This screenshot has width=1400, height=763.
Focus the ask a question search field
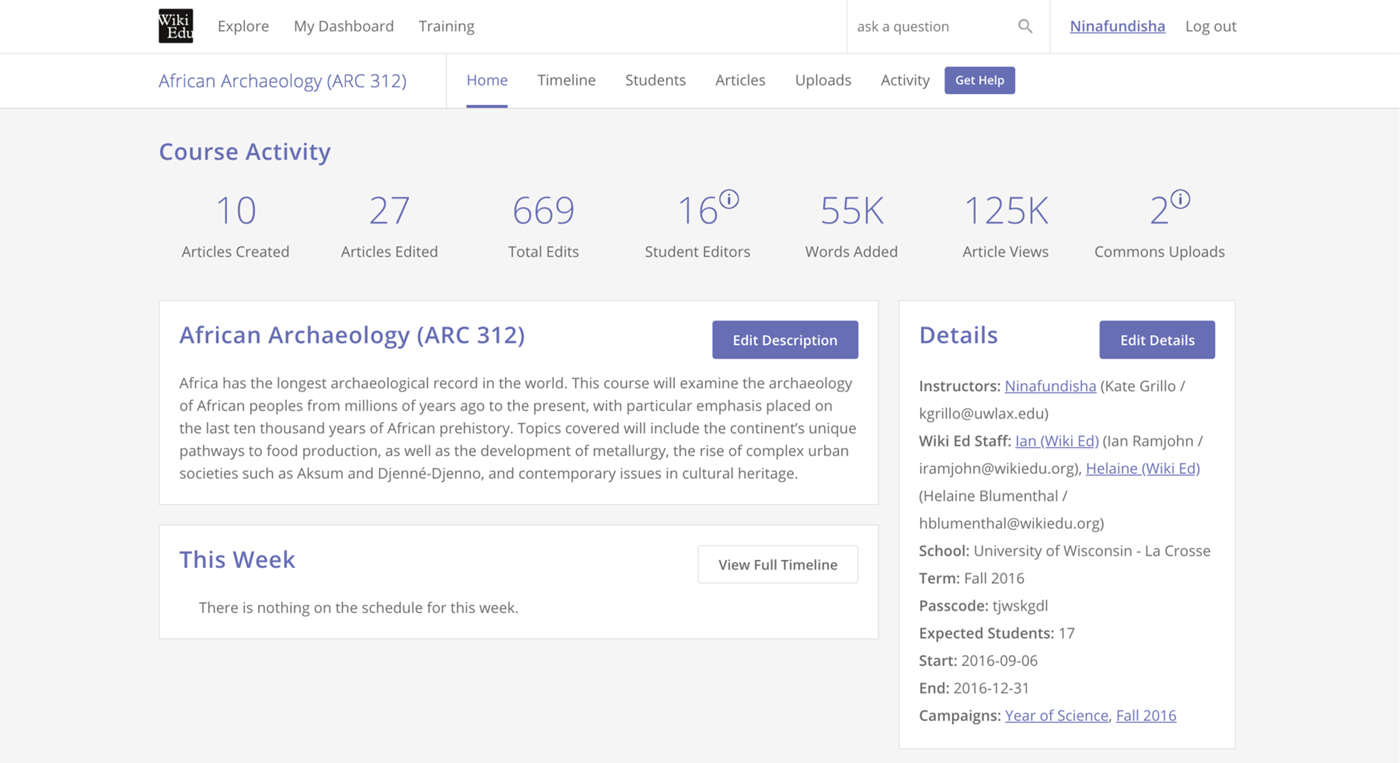tap(930, 26)
